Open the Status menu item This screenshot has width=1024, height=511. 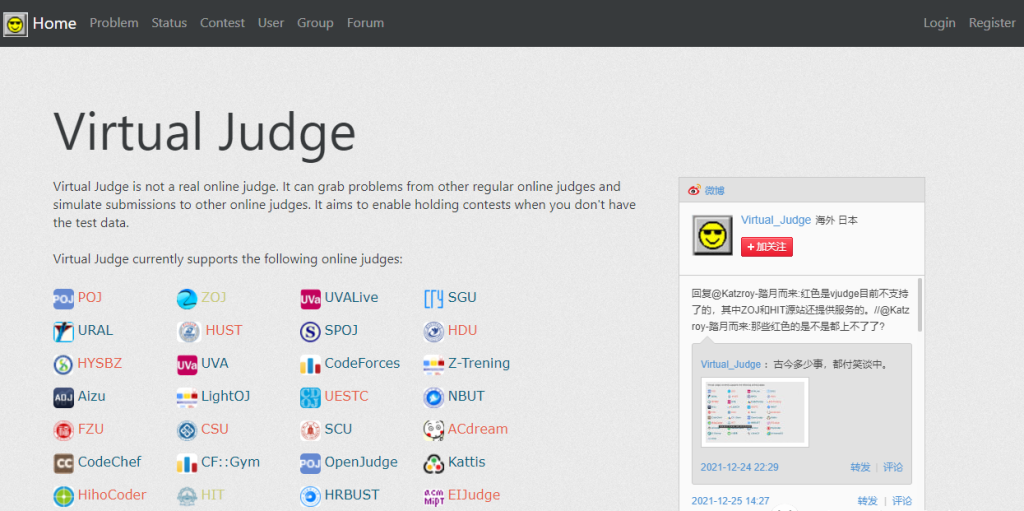(169, 23)
